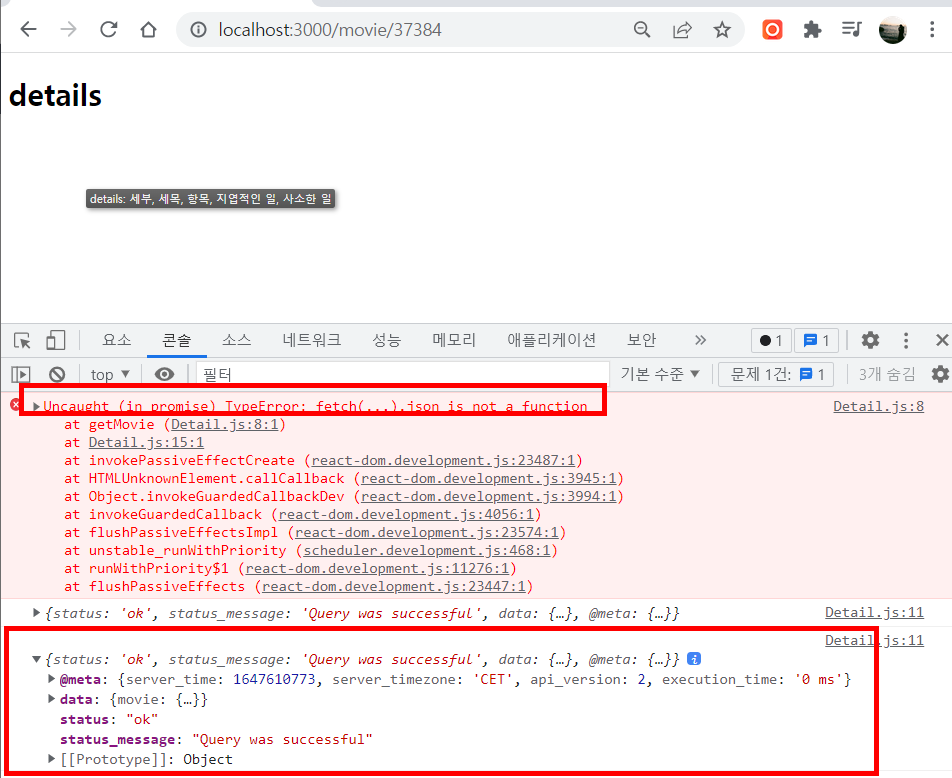Open site info icon in address bar
Screen dimensions: 952x778
coord(199,29)
